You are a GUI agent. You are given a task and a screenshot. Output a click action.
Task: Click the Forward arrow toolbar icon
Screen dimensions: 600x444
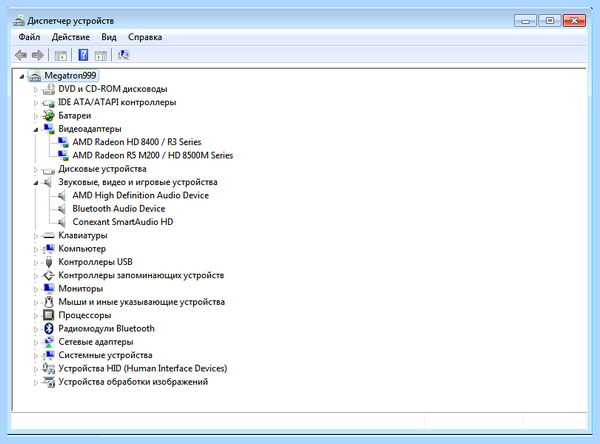tap(38, 56)
